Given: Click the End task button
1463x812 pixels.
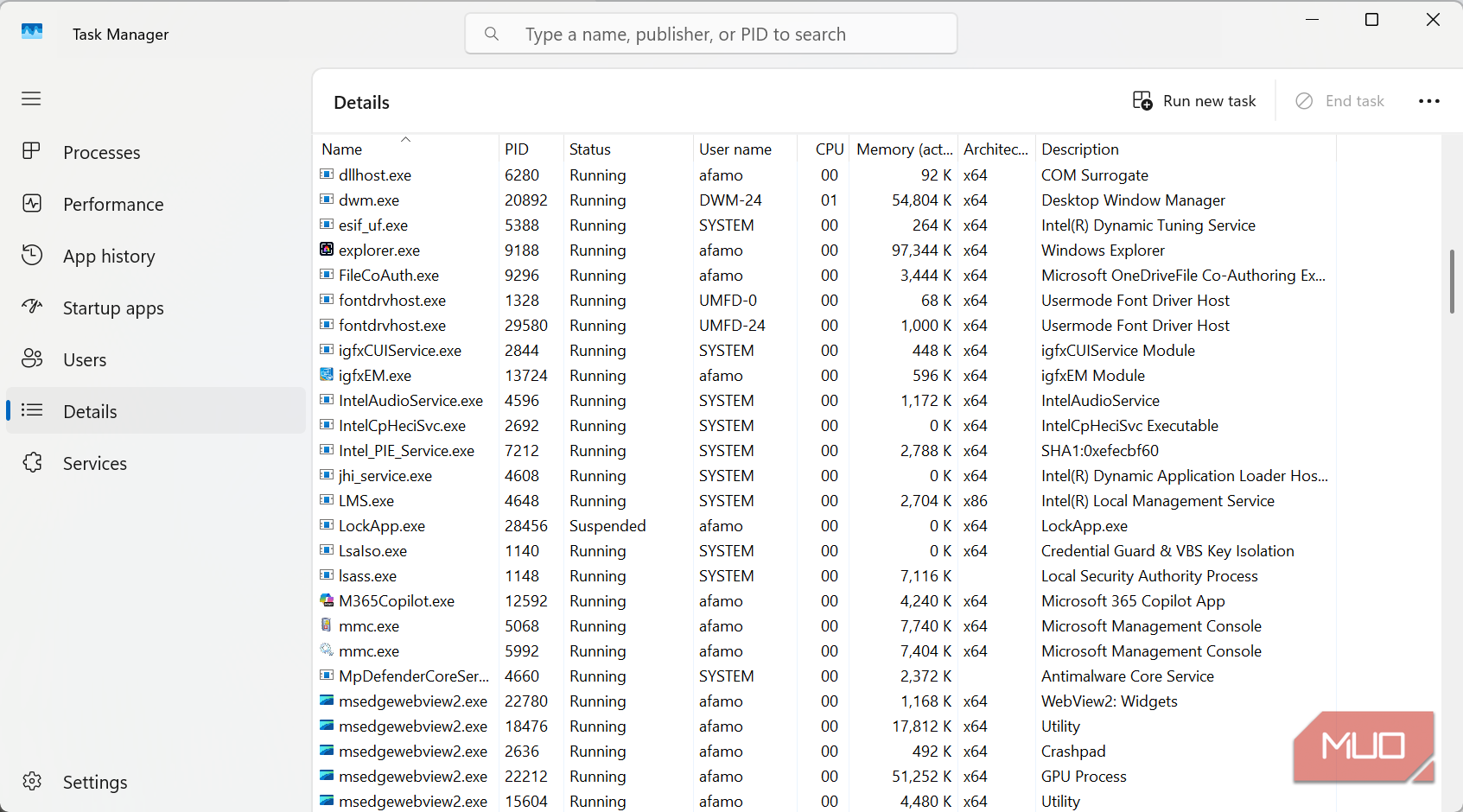Looking at the screenshot, I should tap(1340, 101).
